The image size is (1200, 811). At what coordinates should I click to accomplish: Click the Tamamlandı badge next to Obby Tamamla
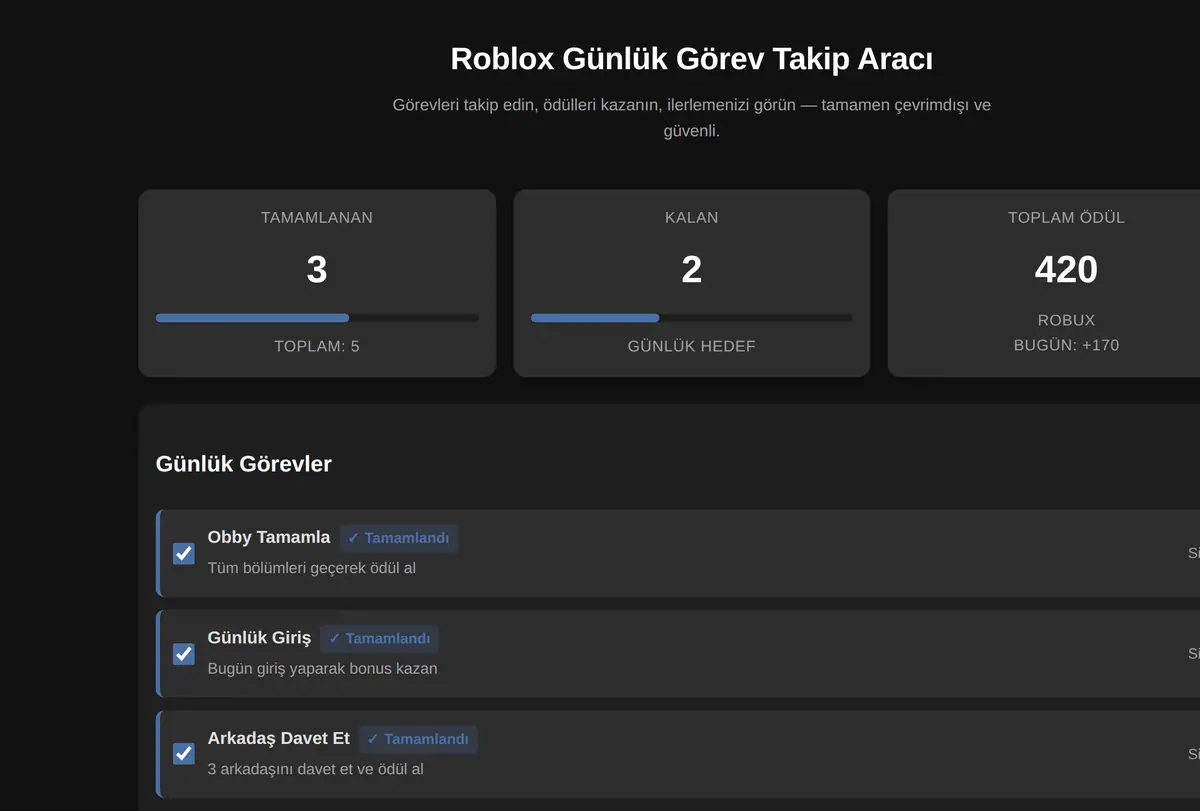[399, 538]
